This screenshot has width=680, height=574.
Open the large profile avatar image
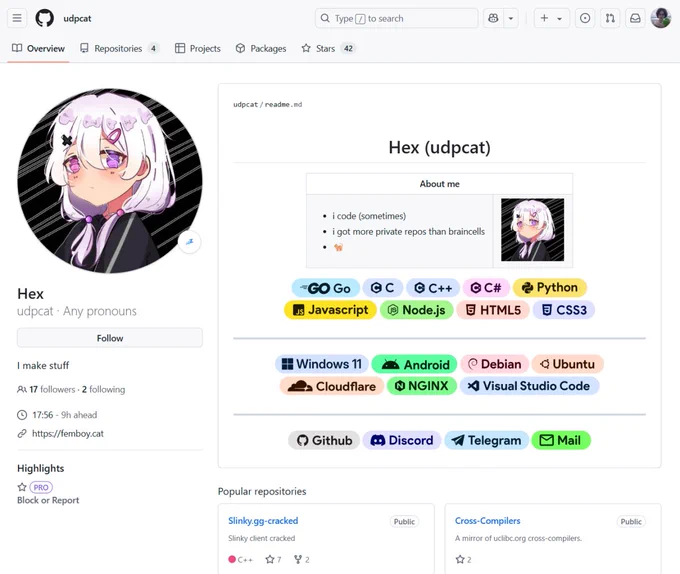pos(110,181)
